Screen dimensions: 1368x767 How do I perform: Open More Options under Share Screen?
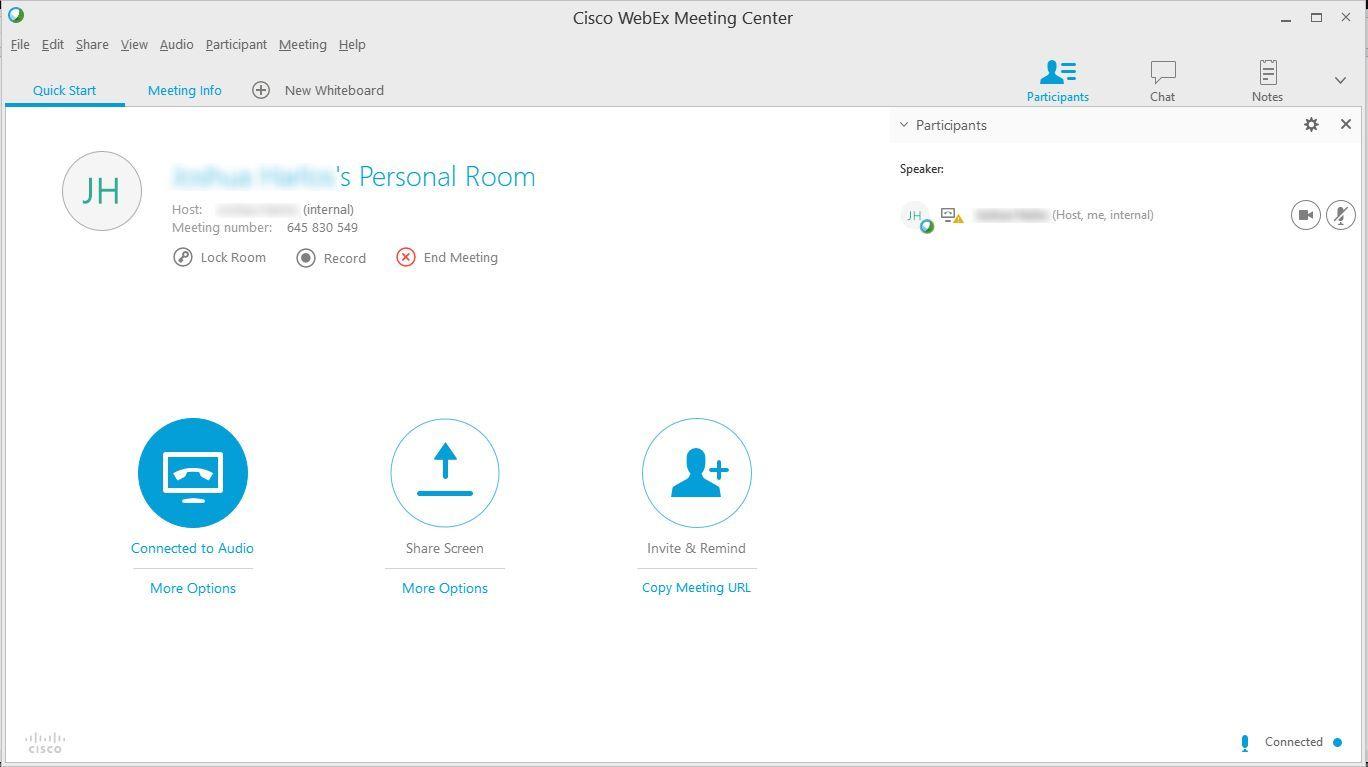pos(445,588)
